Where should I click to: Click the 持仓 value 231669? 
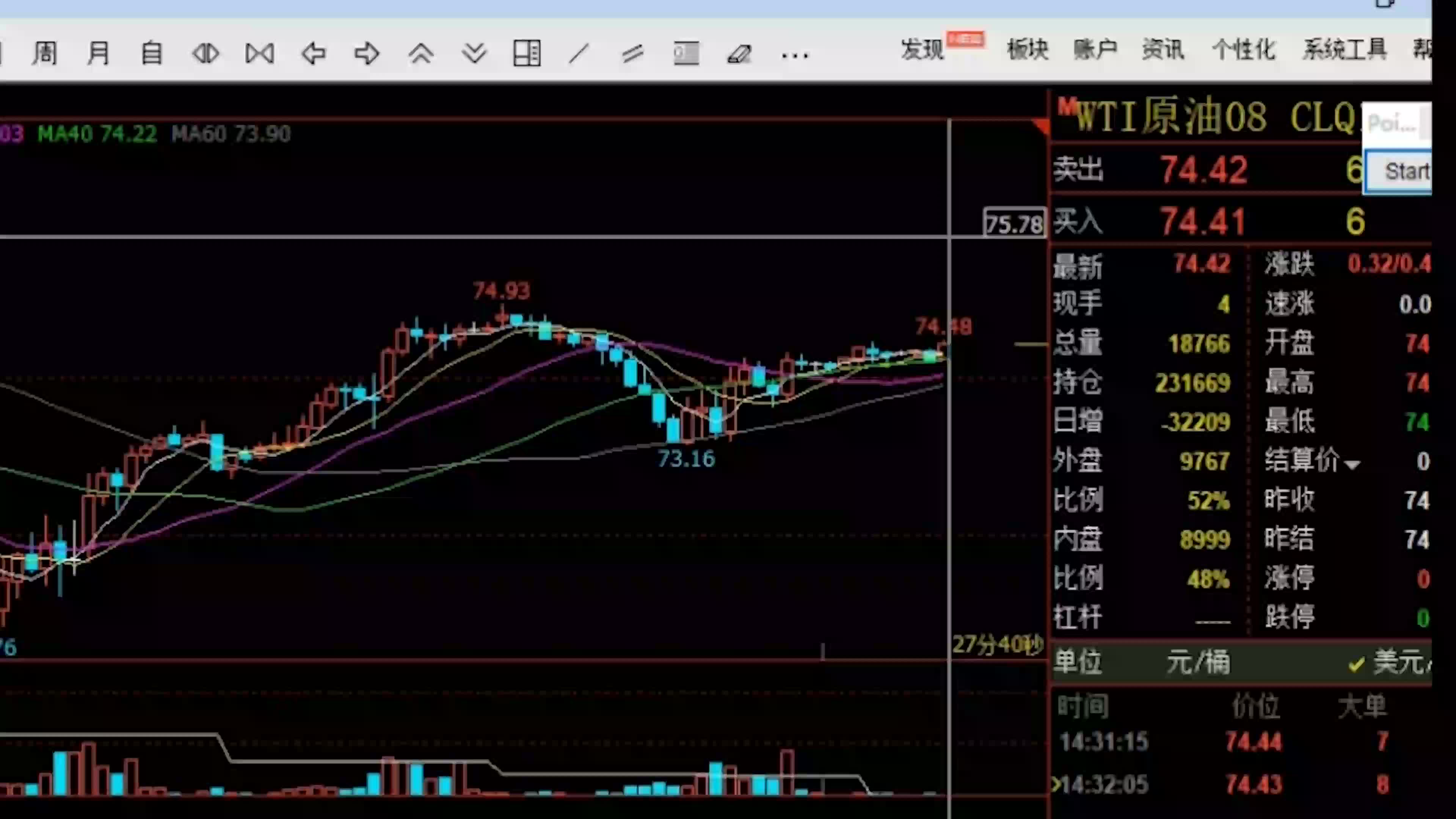pyautogui.click(x=1192, y=383)
